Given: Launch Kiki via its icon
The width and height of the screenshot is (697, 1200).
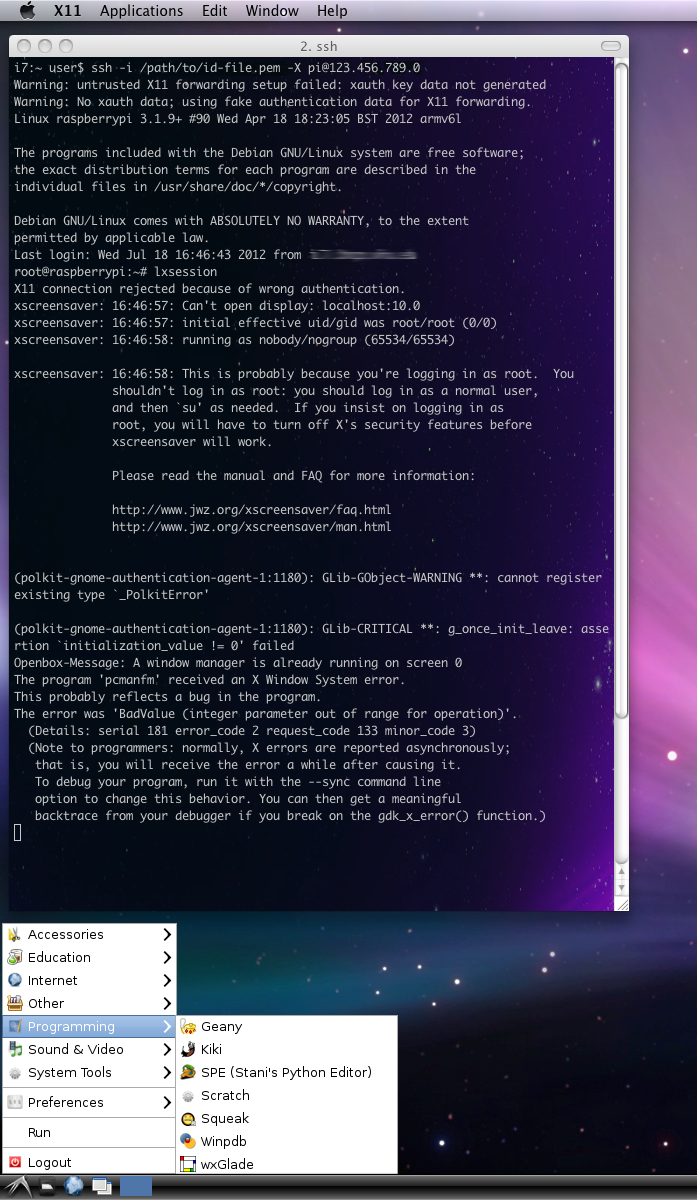Looking at the screenshot, I should (x=187, y=1049).
